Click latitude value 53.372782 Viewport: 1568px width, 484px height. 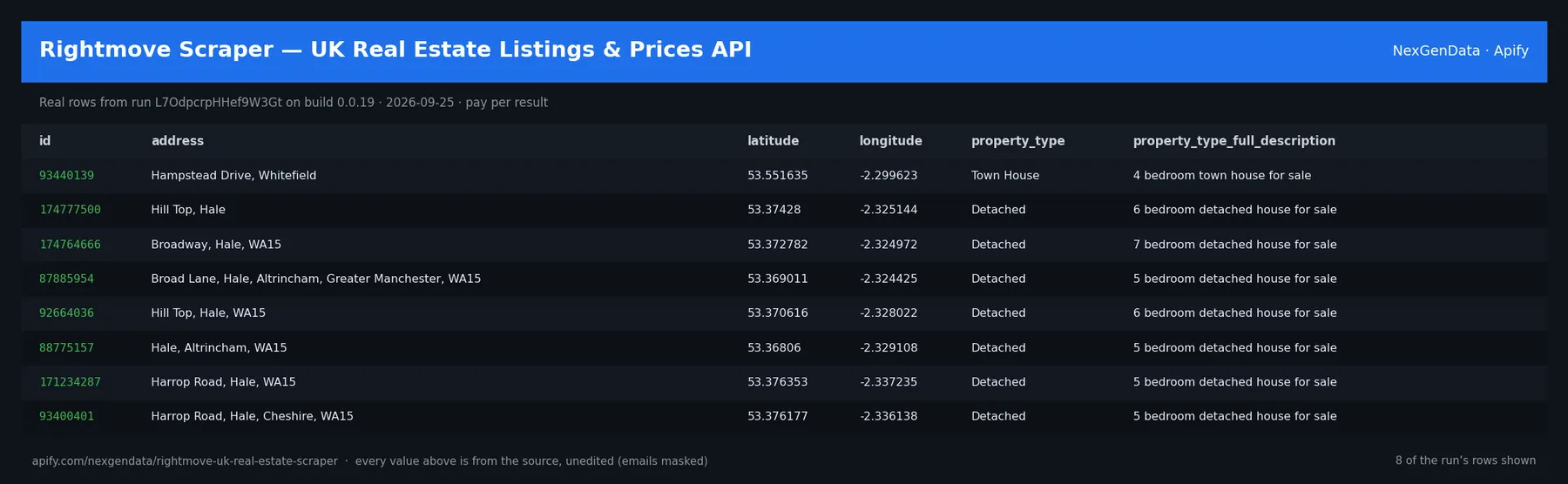(777, 245)
